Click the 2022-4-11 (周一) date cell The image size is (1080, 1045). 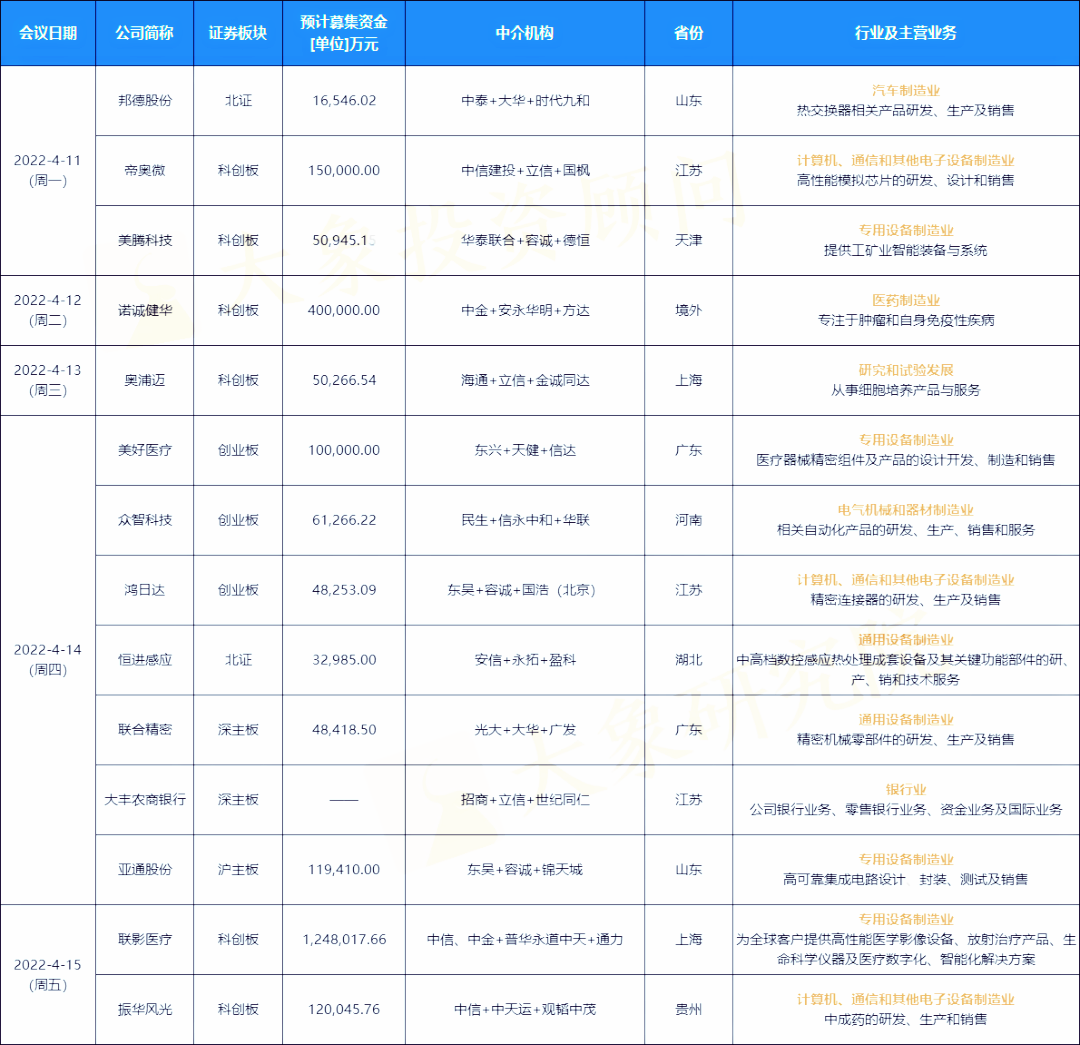coord(48,170)
